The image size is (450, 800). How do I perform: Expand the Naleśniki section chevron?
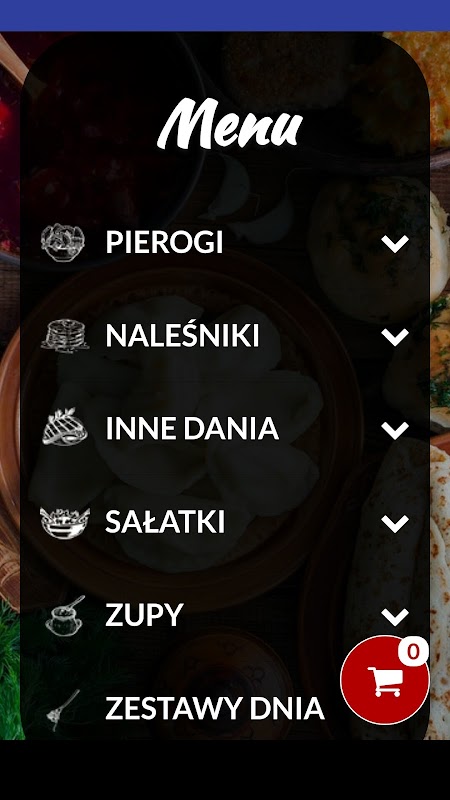point(395,337)
